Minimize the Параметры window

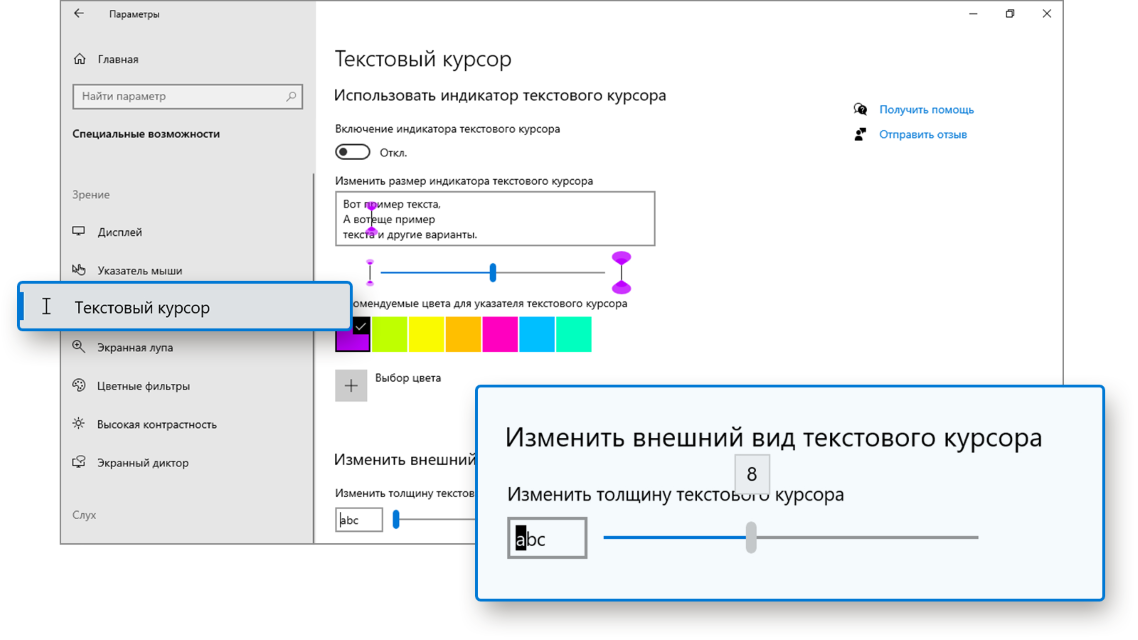point(973,14)
